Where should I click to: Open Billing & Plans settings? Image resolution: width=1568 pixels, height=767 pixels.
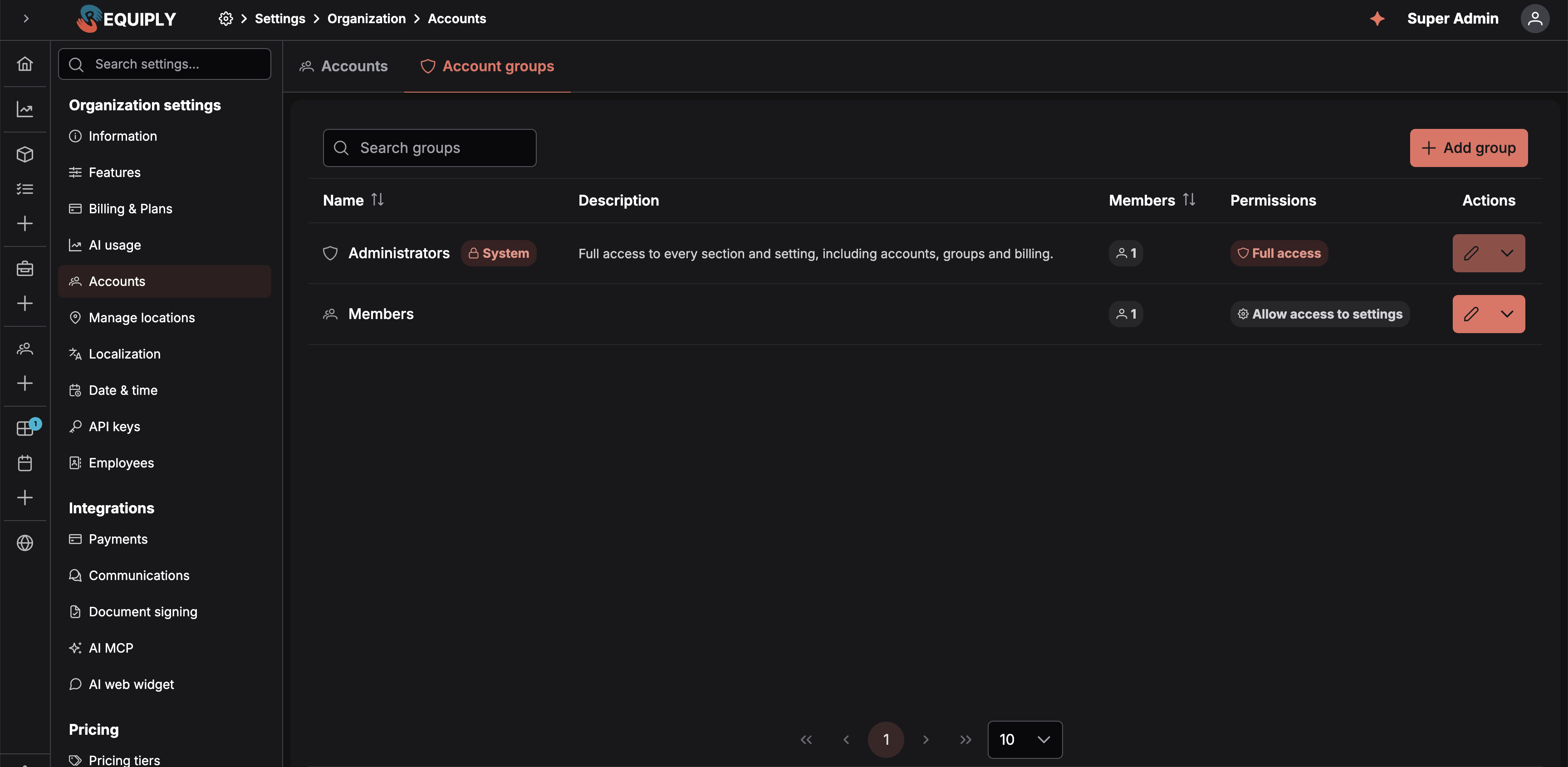[x=164, y=209]
